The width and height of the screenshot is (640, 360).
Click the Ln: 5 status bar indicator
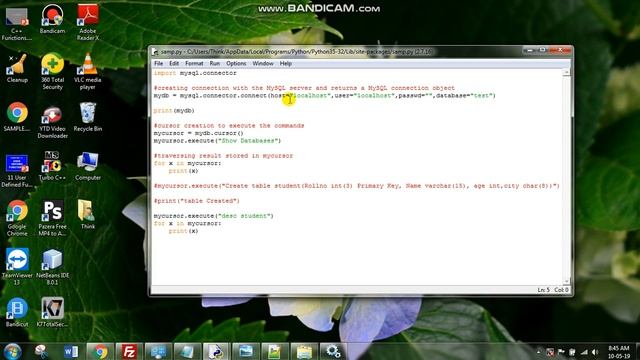click(x=543, y=290)
